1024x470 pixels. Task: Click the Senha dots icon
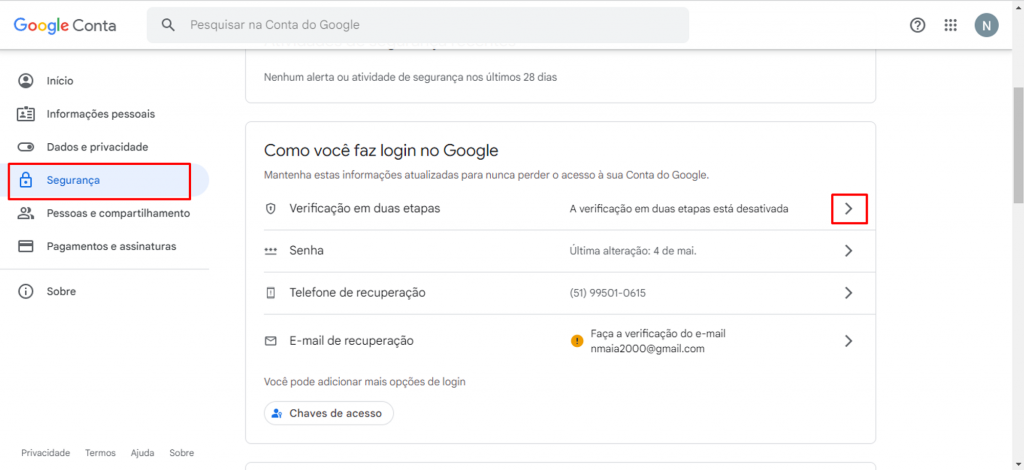[x=270, y=251]
